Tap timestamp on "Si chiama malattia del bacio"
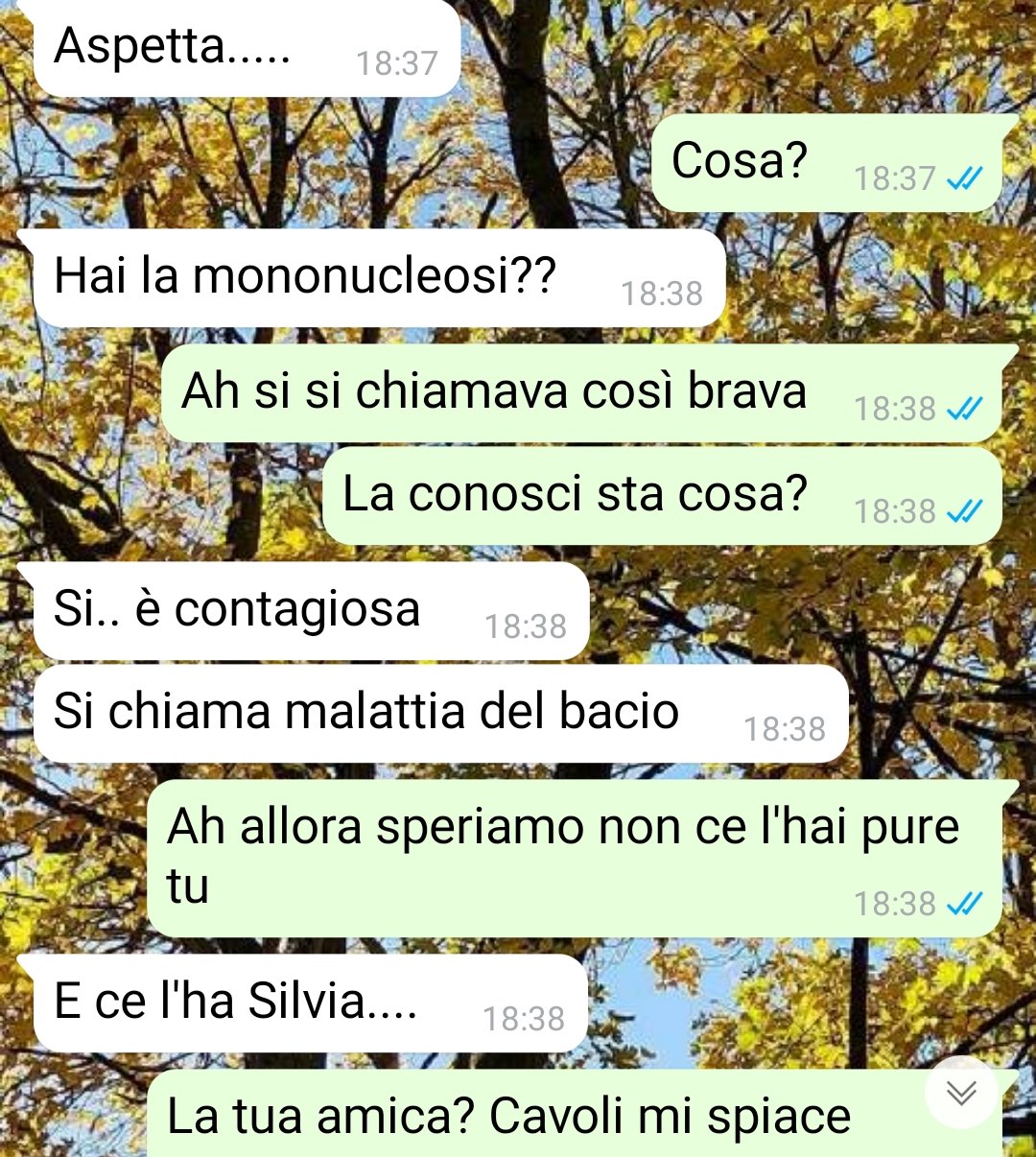Image resolution: width=1036 pixels, height=1157 pixels. (x=785, y=729)
